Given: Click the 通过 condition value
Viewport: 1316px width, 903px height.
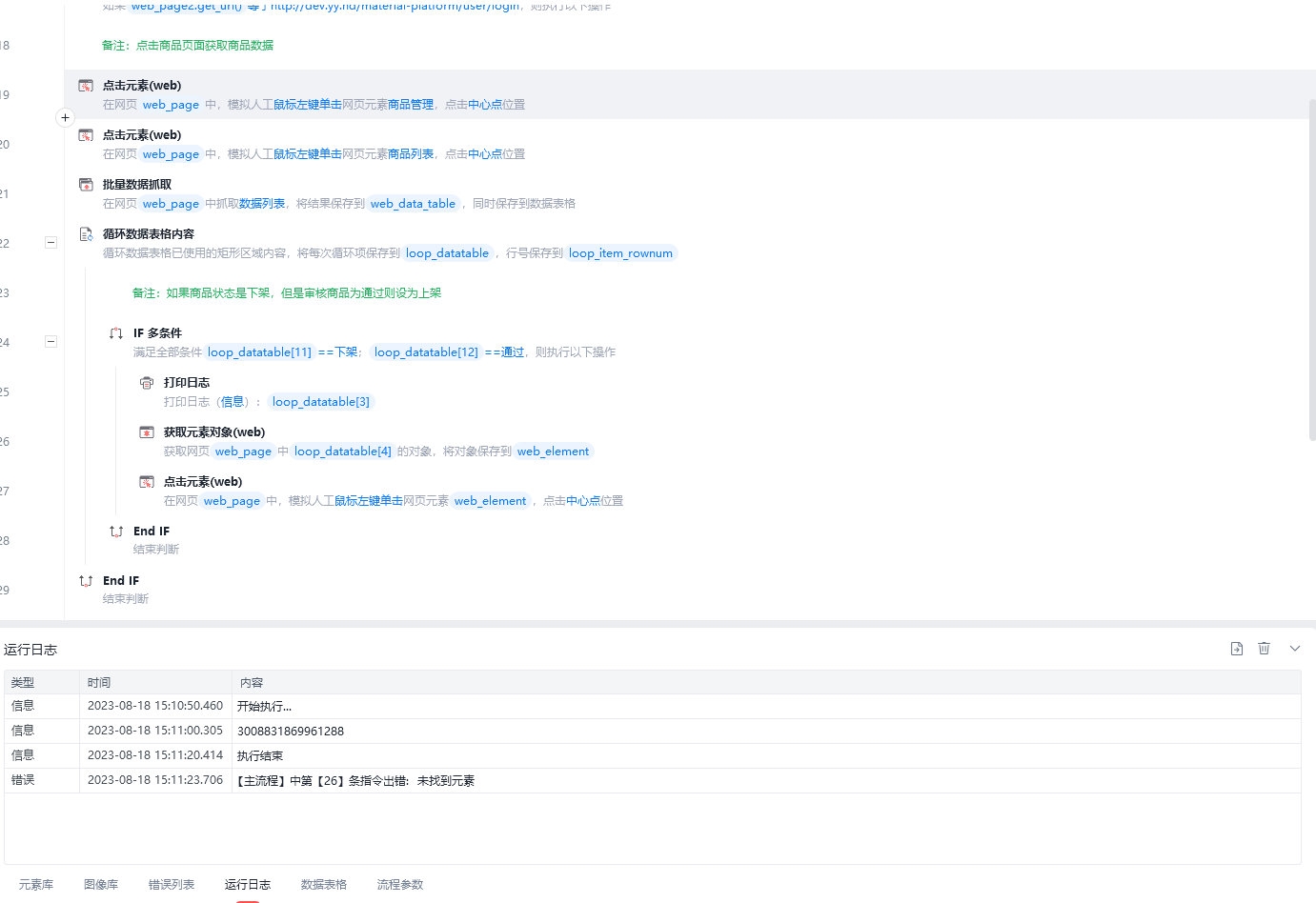Looking at the screenshot, I should click(x=513, y=352).
